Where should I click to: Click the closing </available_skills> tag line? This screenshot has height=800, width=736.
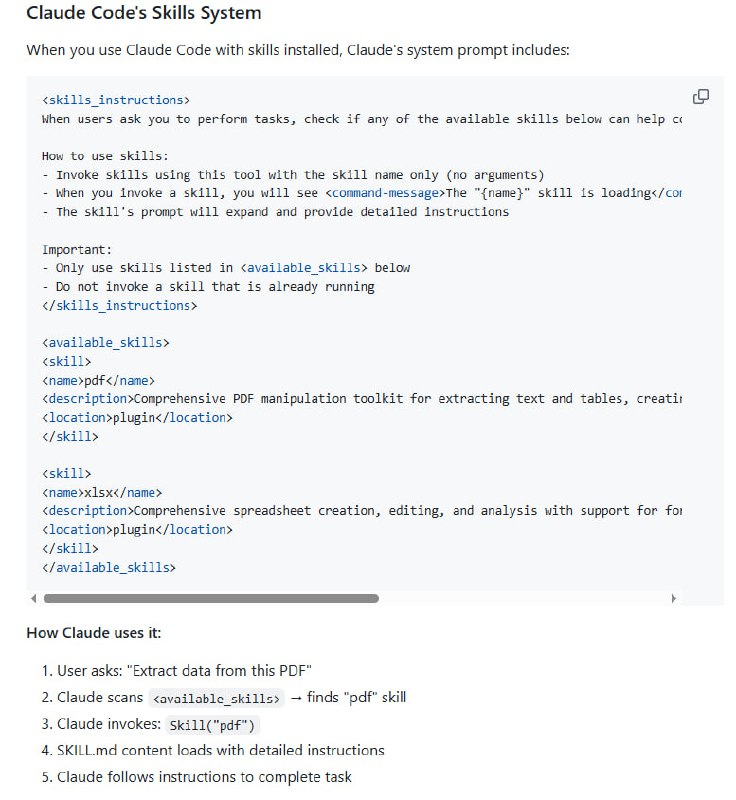(x=109, y=567)
